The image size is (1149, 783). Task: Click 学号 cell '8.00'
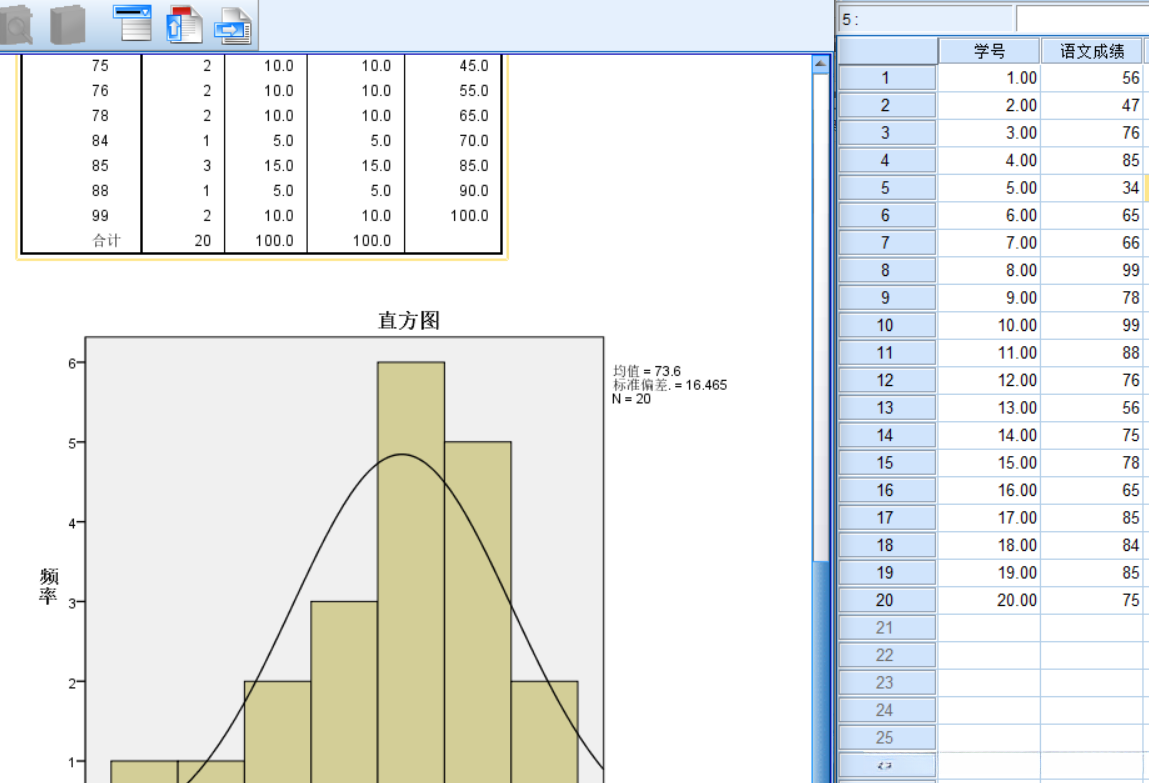click(x=989, y=270)
